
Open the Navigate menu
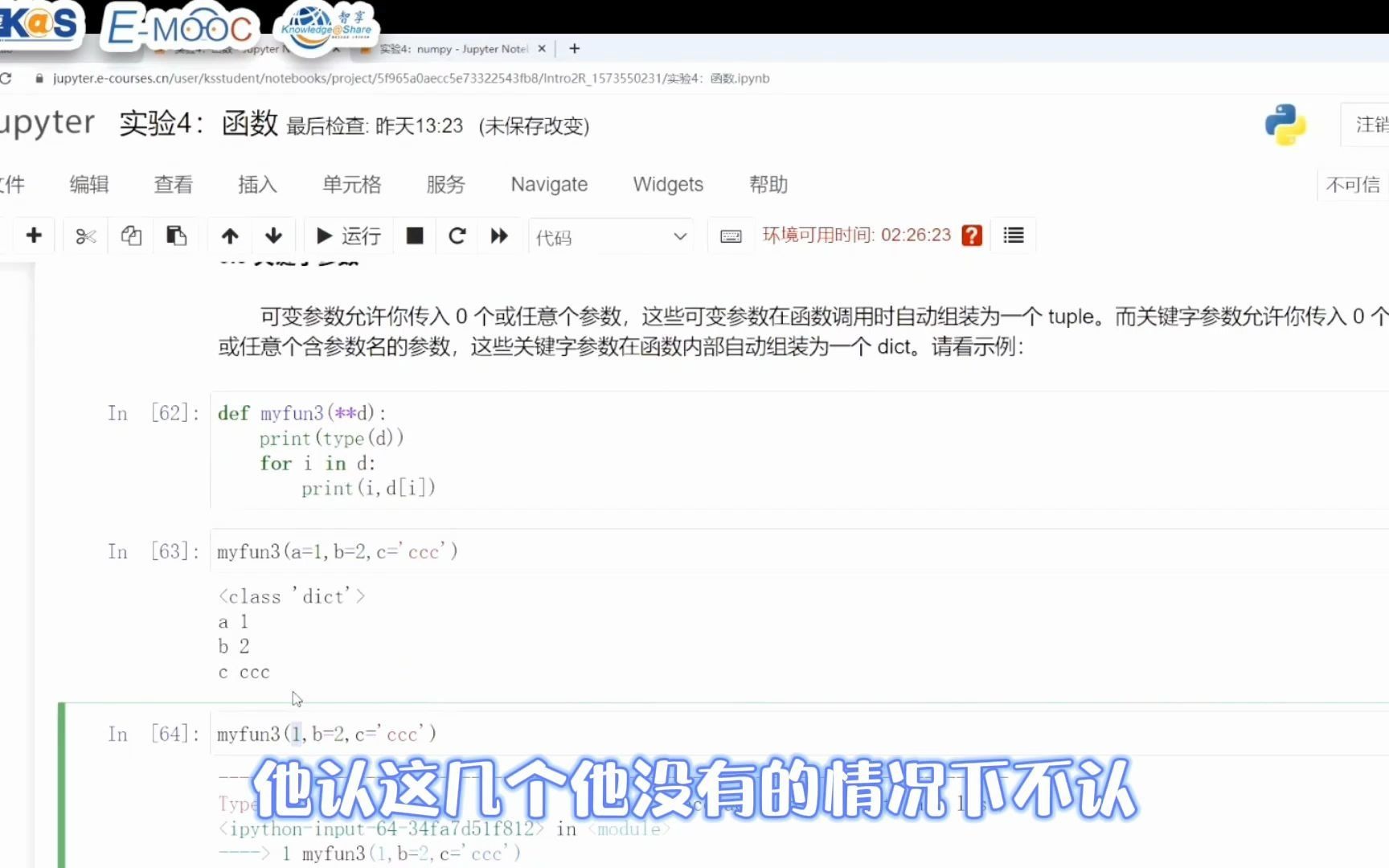coord(549,184)
